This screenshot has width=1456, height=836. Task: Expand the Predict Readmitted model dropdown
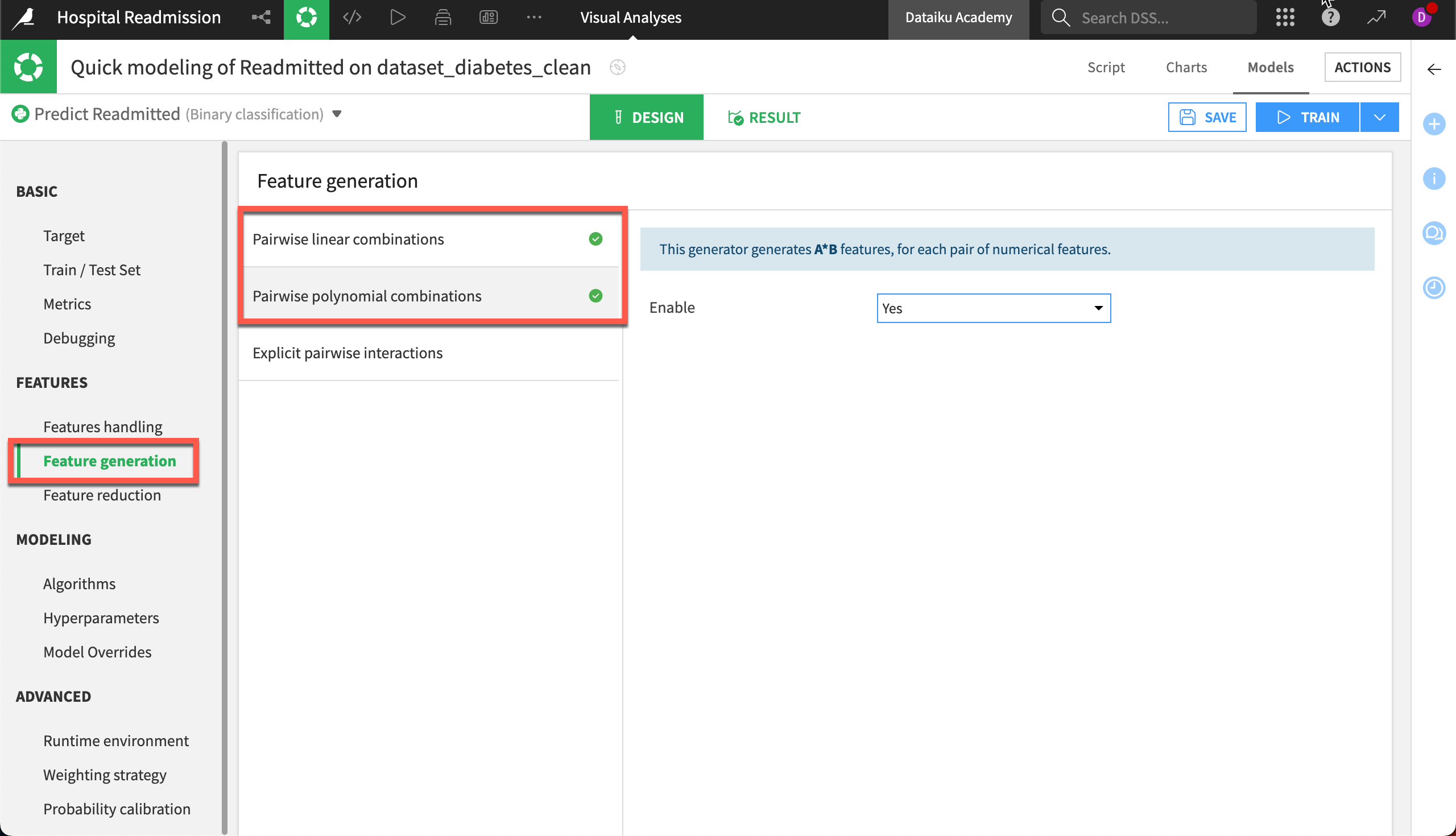[337, 114]
